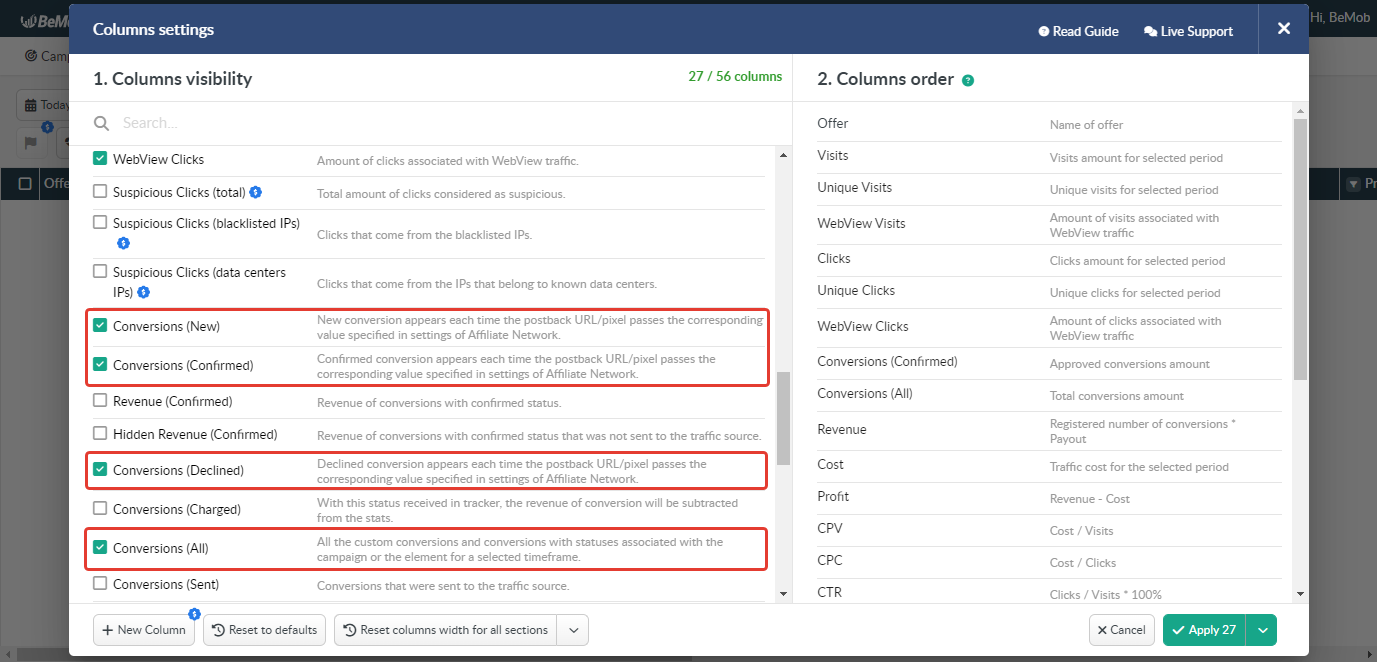Check the Conversions (Charged) checkbox
The width and height of the screenshot is (1377, 662).
pyautogui.click(x=99, y=509)
